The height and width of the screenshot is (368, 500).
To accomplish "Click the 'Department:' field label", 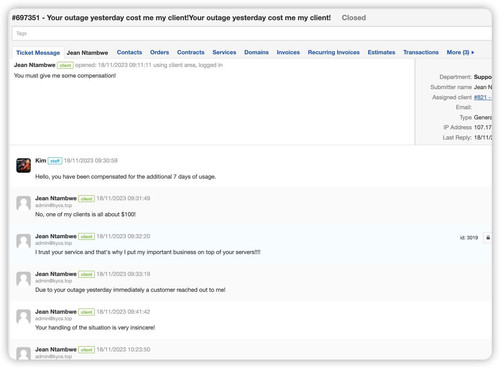I will tap(455, 77).
